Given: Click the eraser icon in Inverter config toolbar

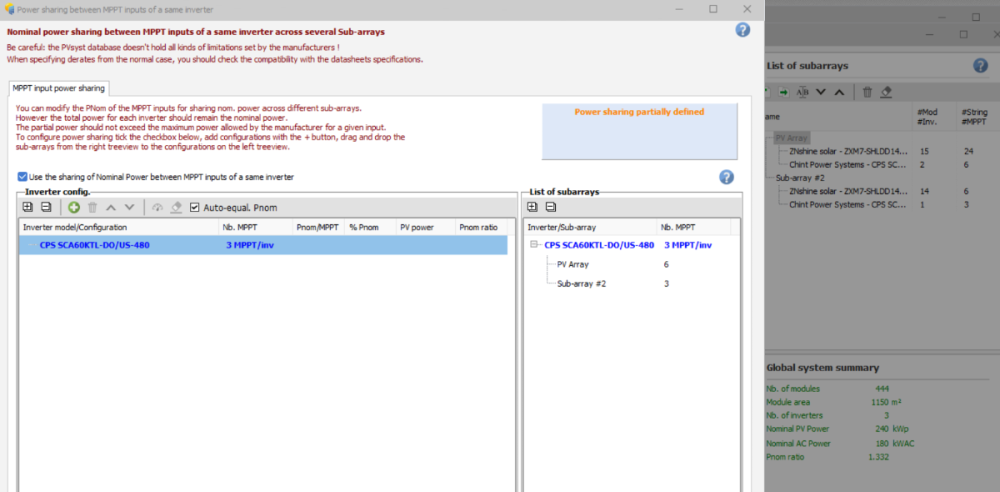Looking at the screenshot, I should (175, 207).
